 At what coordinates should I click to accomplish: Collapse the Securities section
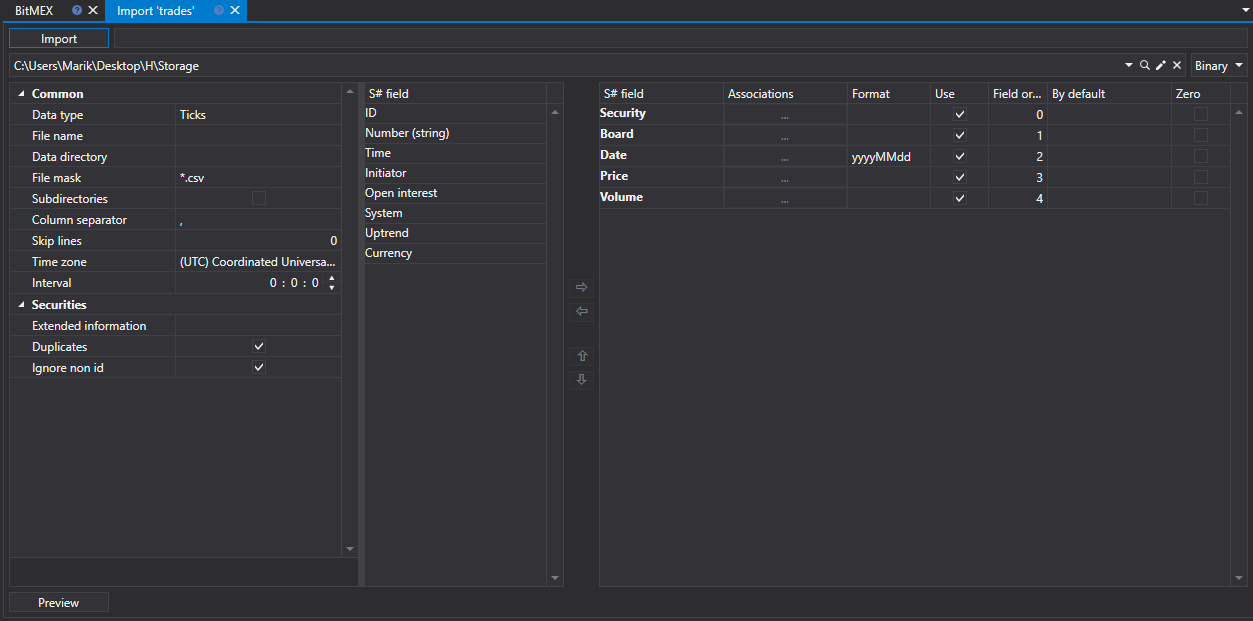tap(22, 305)
